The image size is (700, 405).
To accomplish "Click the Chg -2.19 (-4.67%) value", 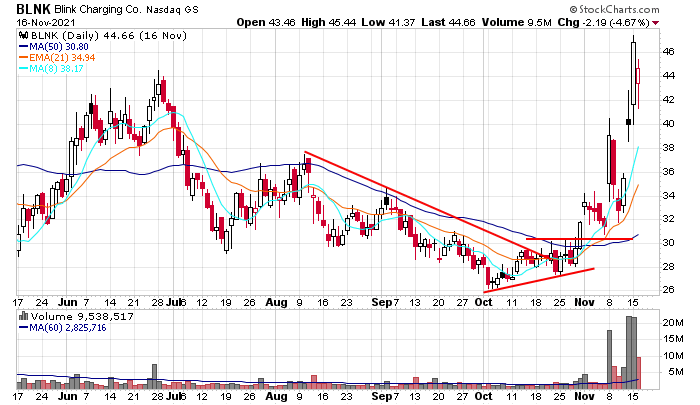I will [x=604, y=22].
